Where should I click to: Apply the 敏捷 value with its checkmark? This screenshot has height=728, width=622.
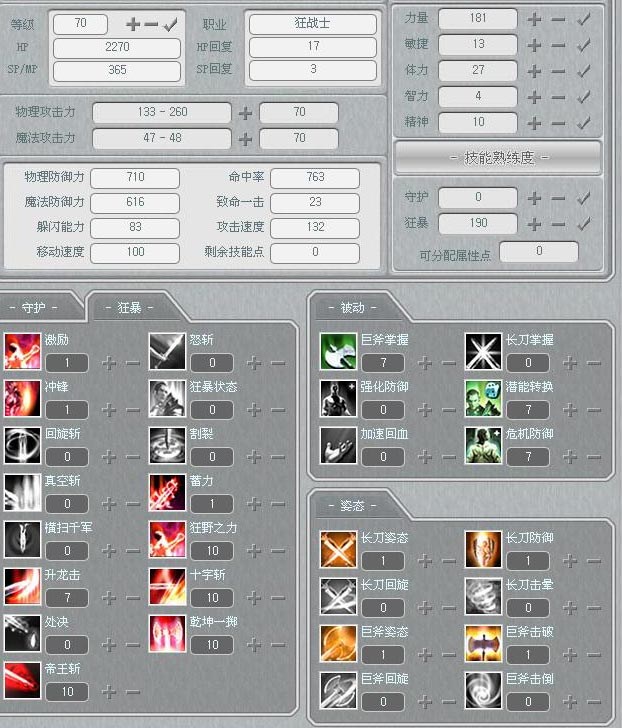pos(583,45)
